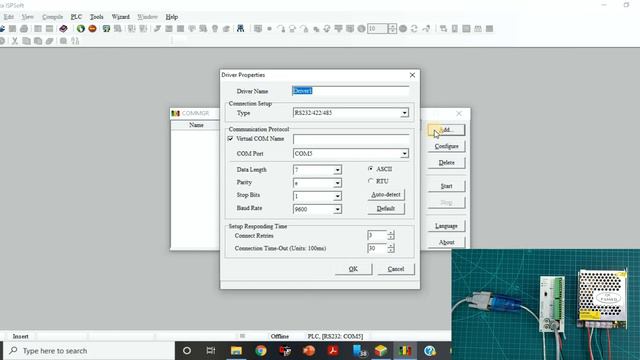Toggle the Virtual COM Name checkbox
Image resolution: width=640 pixels, height=360 pixels.
click(x=231, y=139)
